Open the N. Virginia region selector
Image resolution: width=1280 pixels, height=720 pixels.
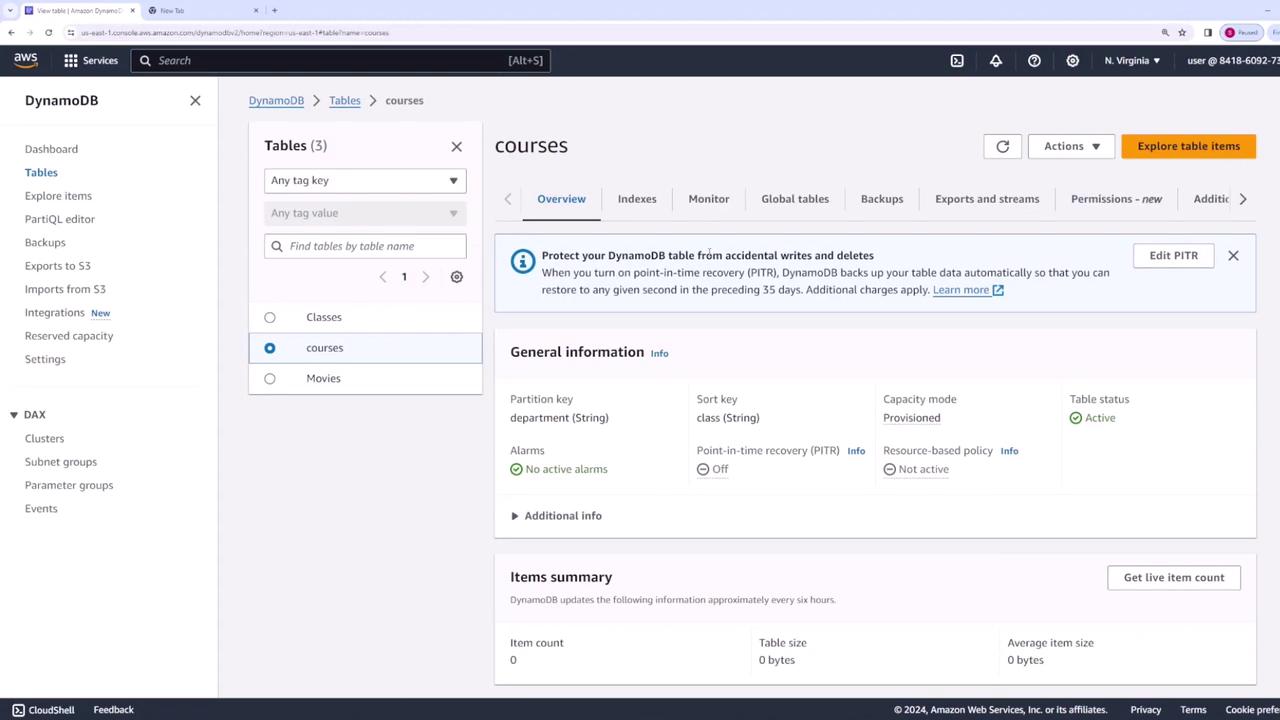[x=1132, y=60]
